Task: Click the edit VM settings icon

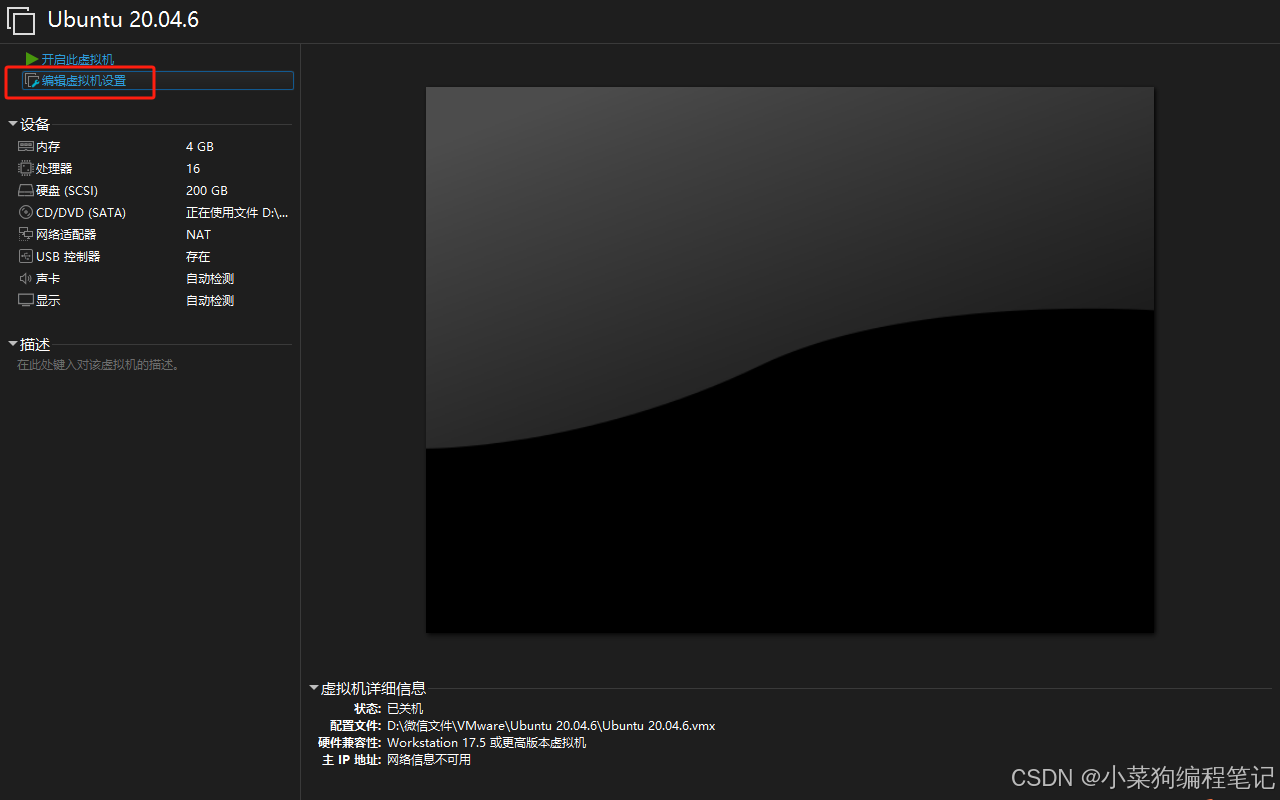Action: click(x=32, y=80)
